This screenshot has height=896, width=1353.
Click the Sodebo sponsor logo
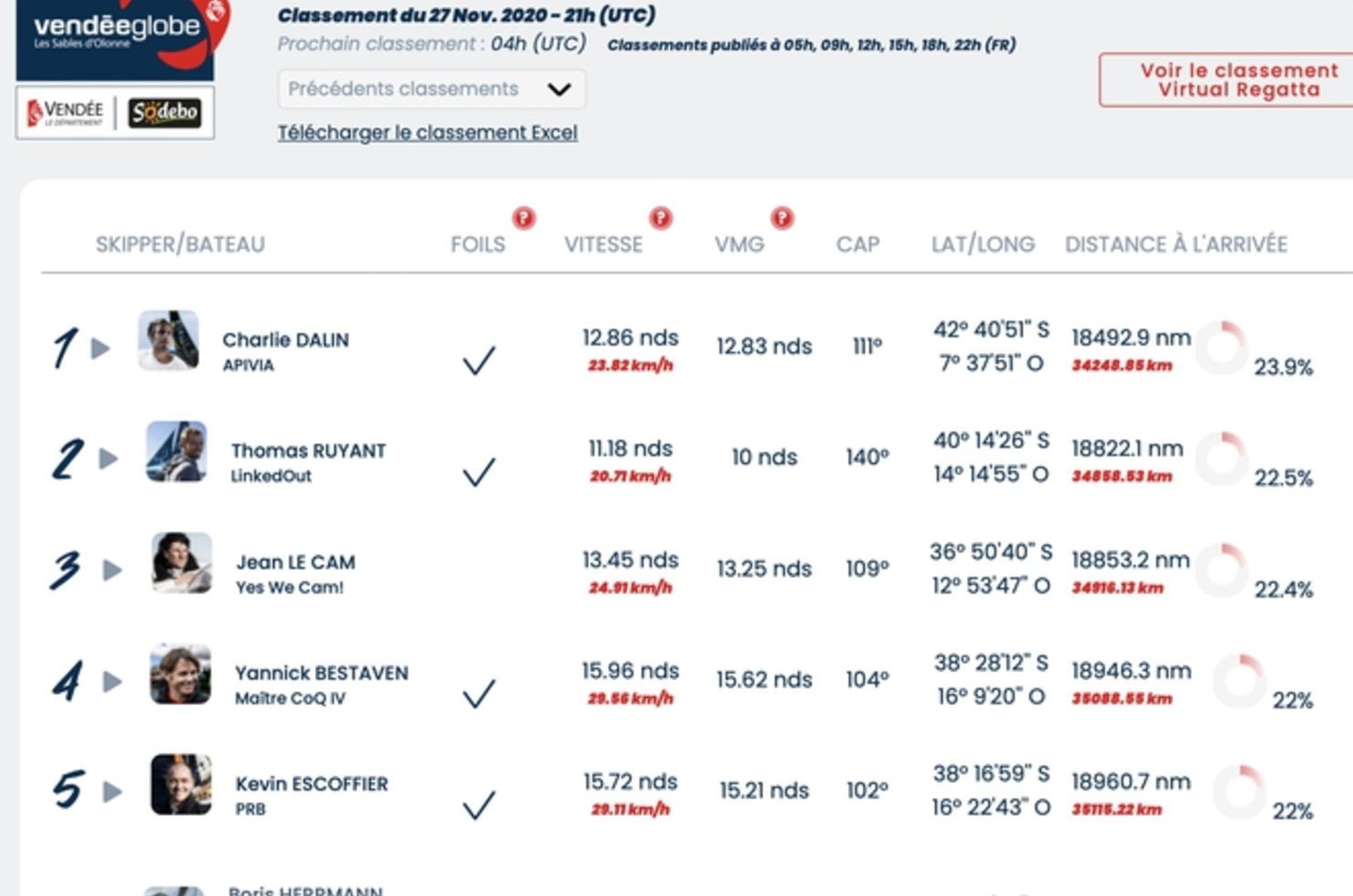pos(165,112)
